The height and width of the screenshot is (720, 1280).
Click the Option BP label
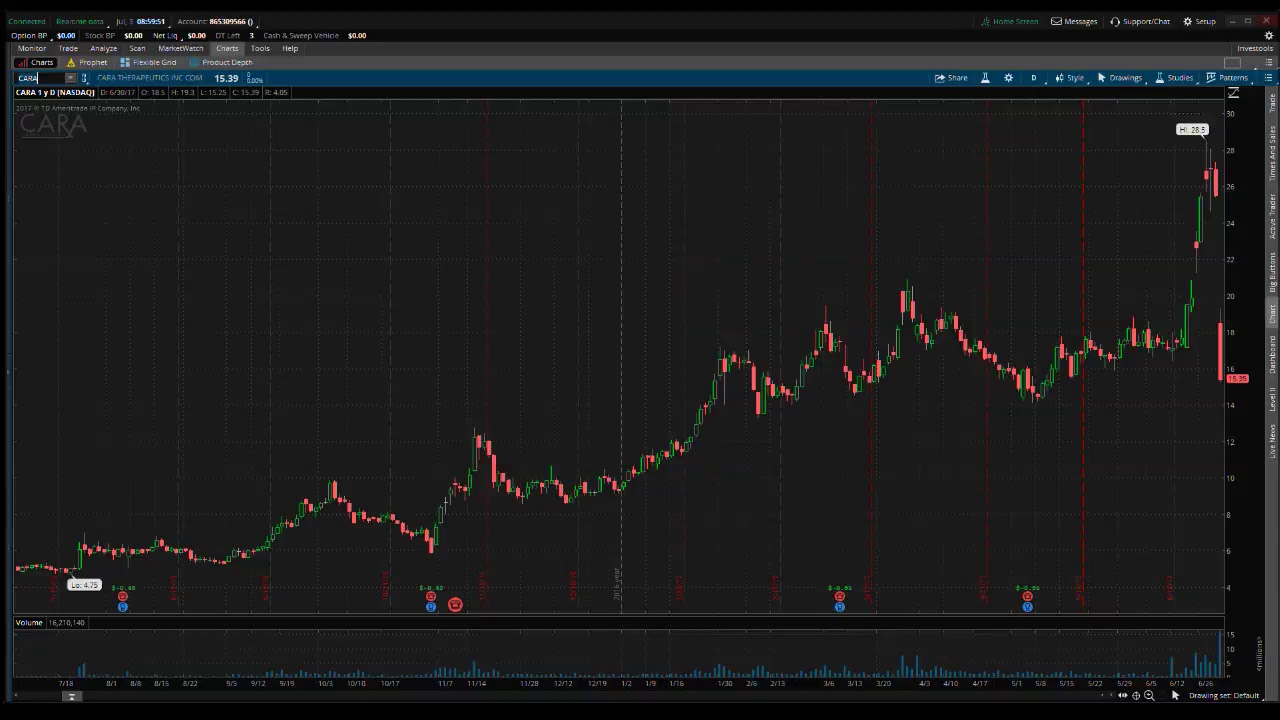click(x=29, y=35)
